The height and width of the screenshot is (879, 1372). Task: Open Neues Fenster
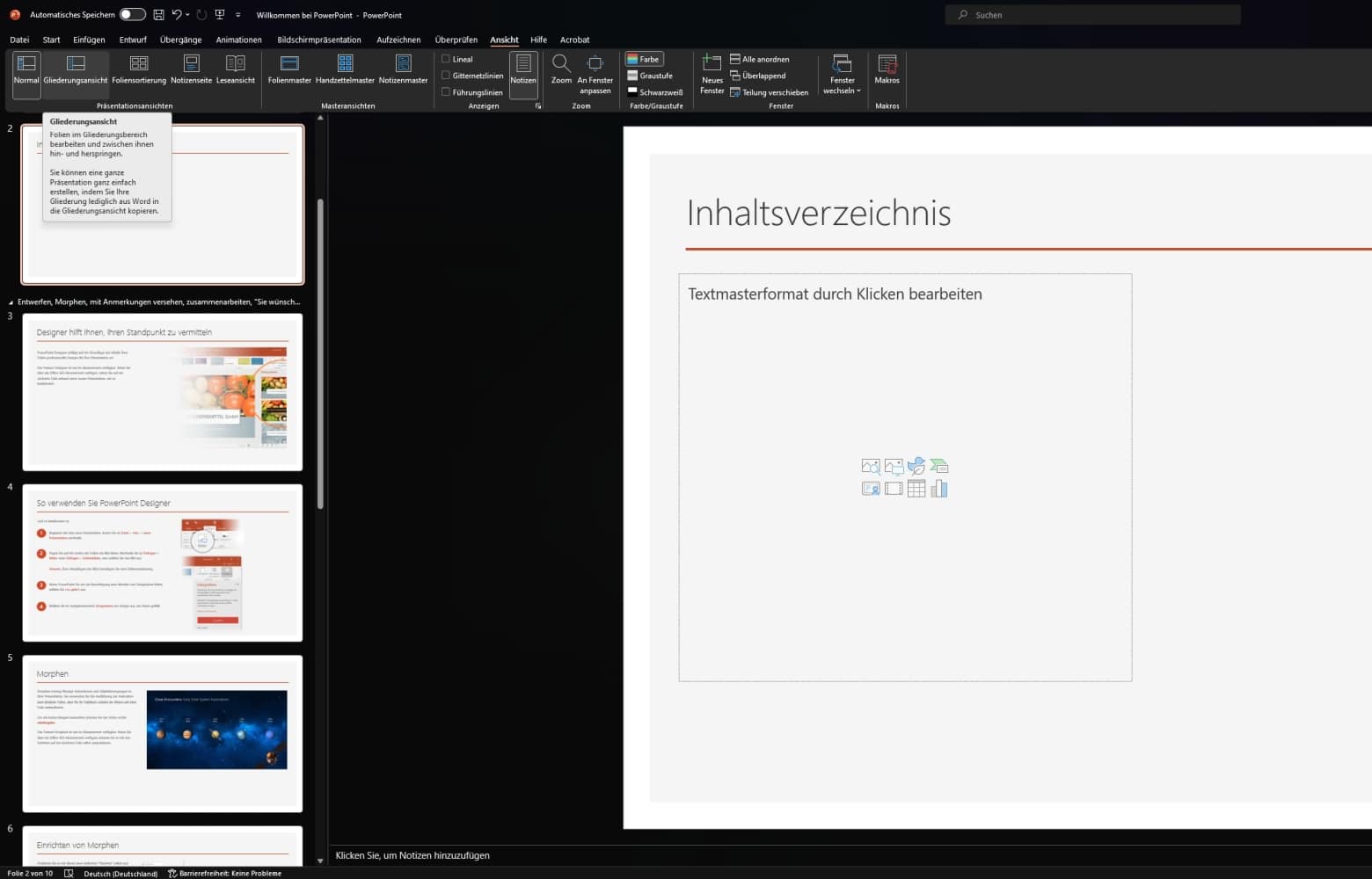(x=712, y=74)
